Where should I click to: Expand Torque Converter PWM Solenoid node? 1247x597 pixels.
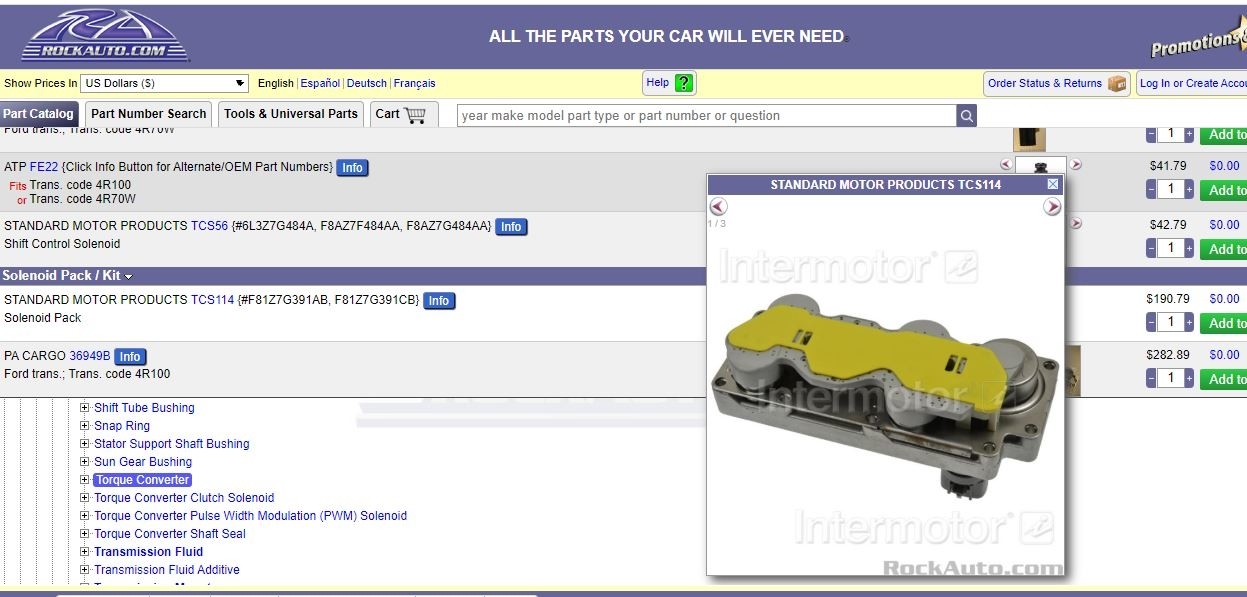85,515
